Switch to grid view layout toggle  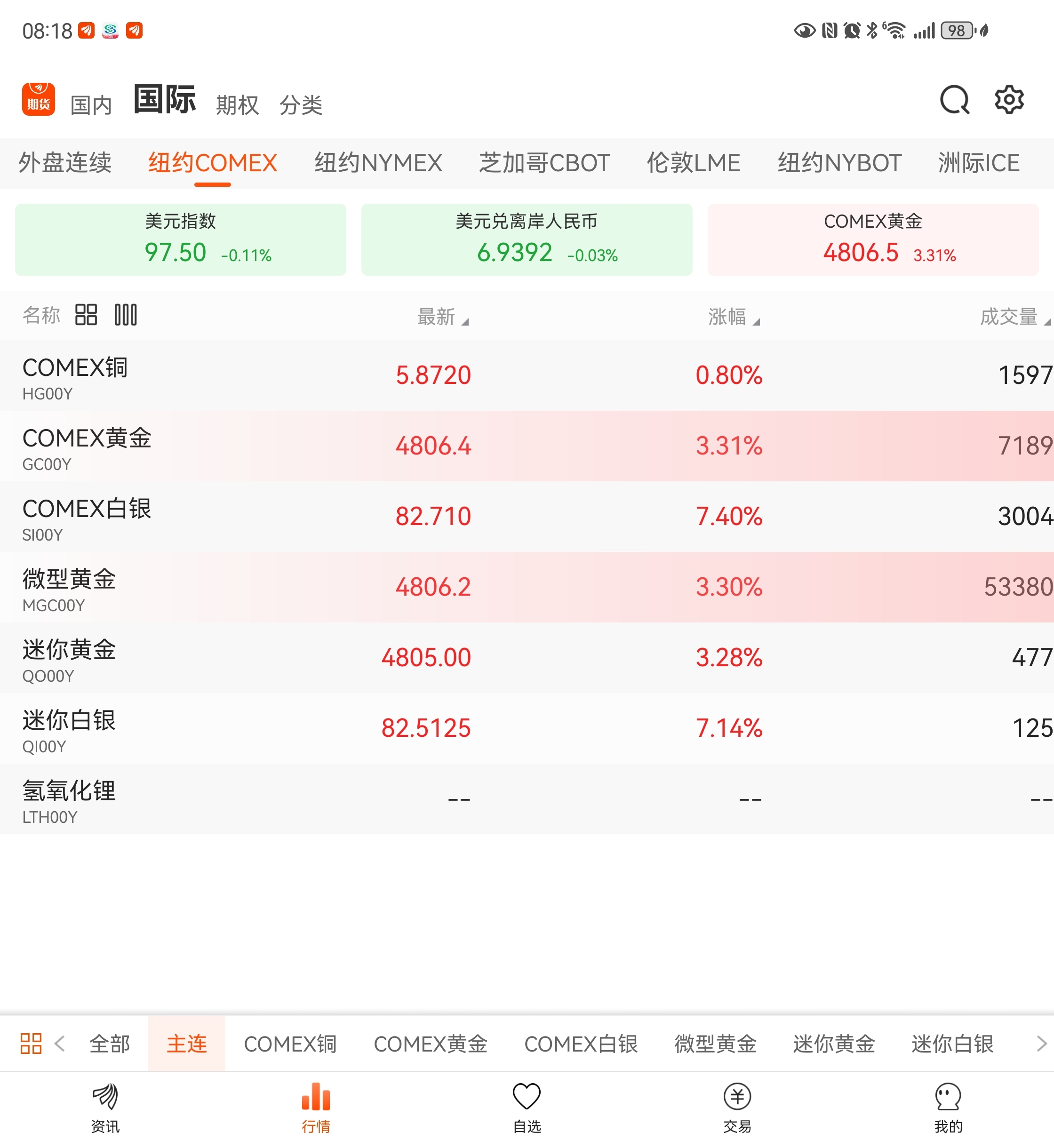point(86,315)
